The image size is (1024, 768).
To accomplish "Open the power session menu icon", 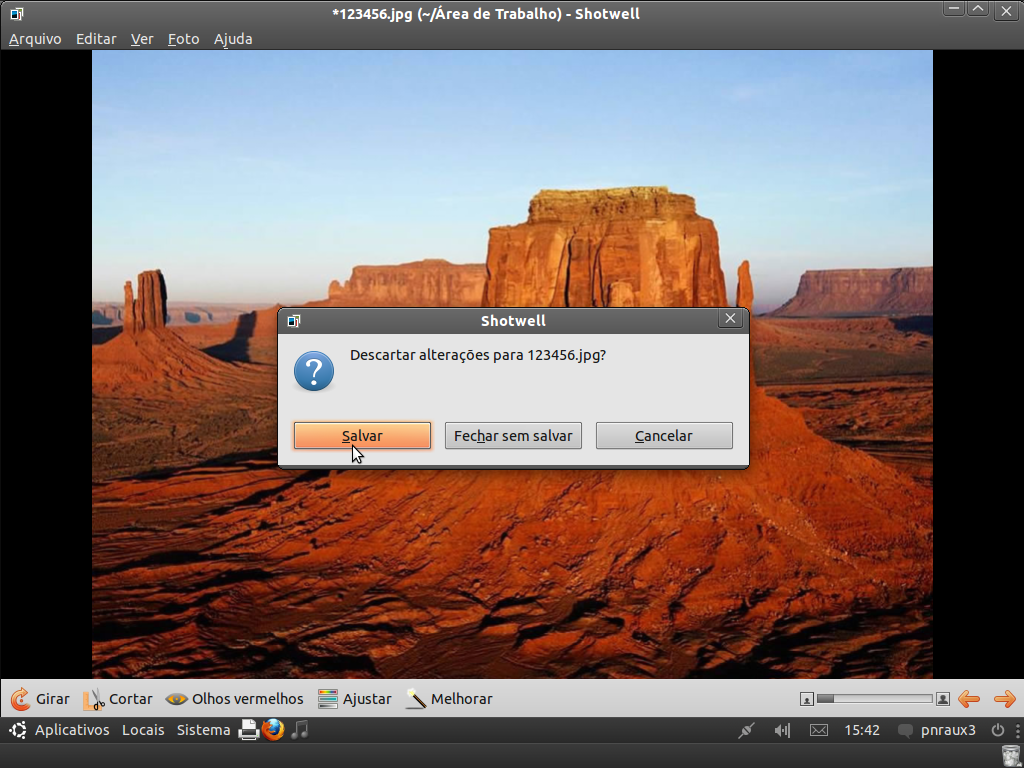I will click(998, 730).
